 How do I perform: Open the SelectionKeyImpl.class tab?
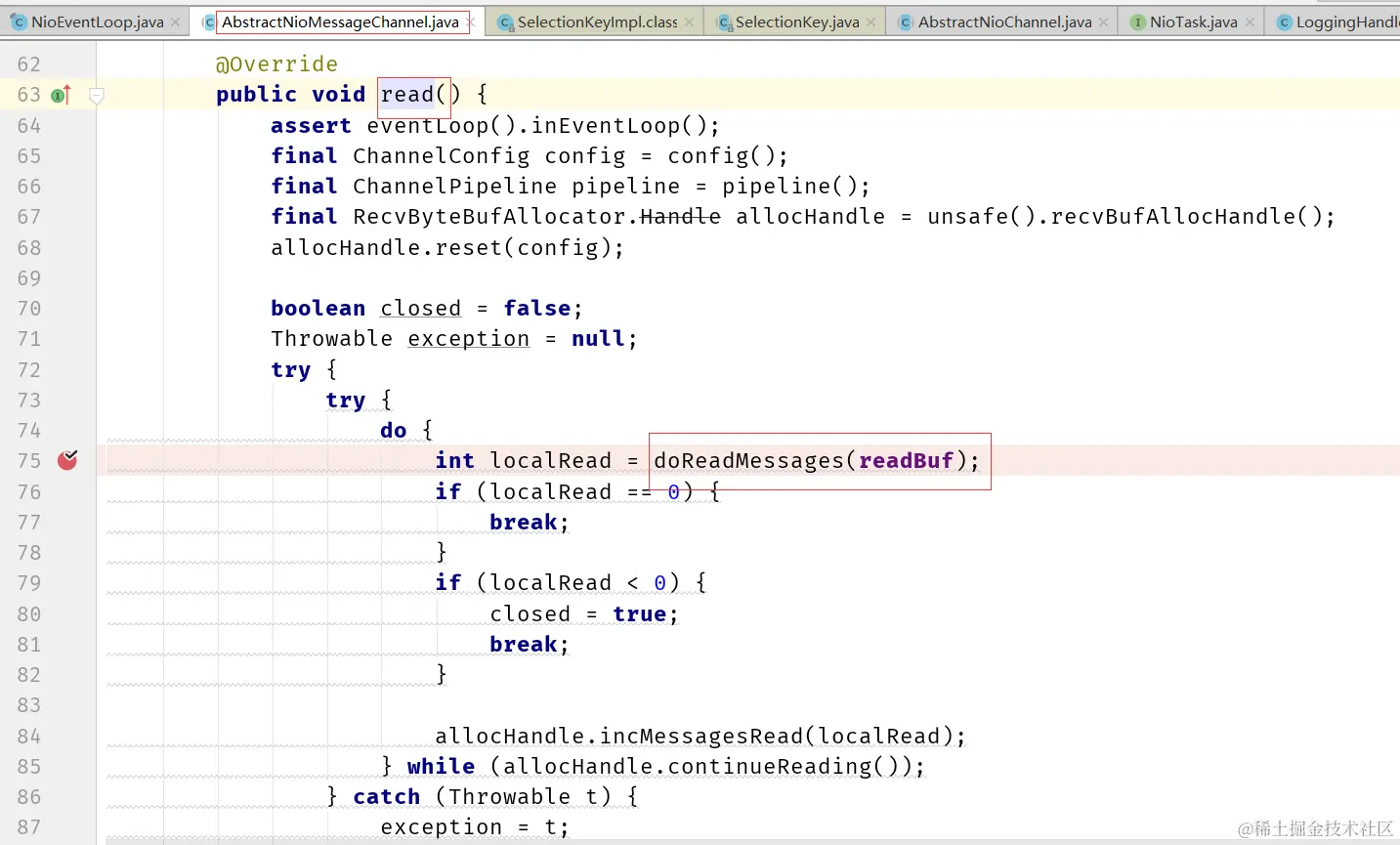coord(597,21)
